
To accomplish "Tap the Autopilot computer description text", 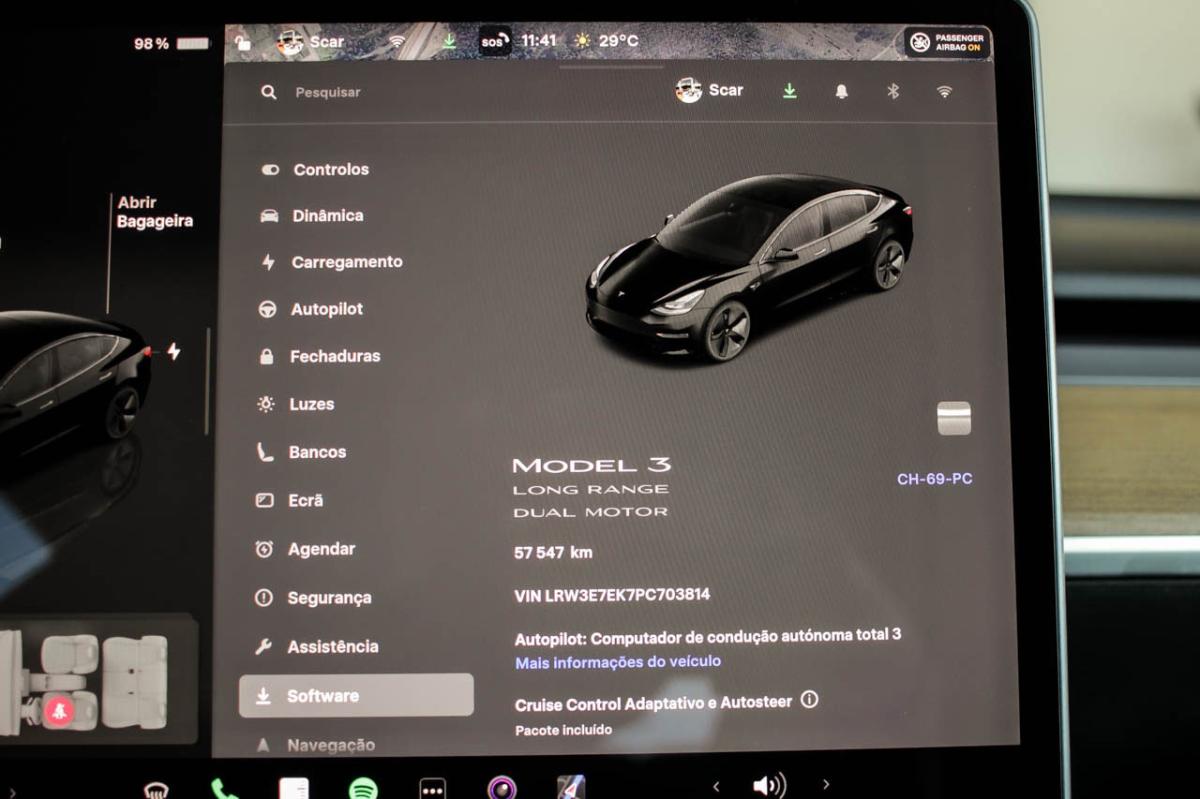I will tap(707, 636).
